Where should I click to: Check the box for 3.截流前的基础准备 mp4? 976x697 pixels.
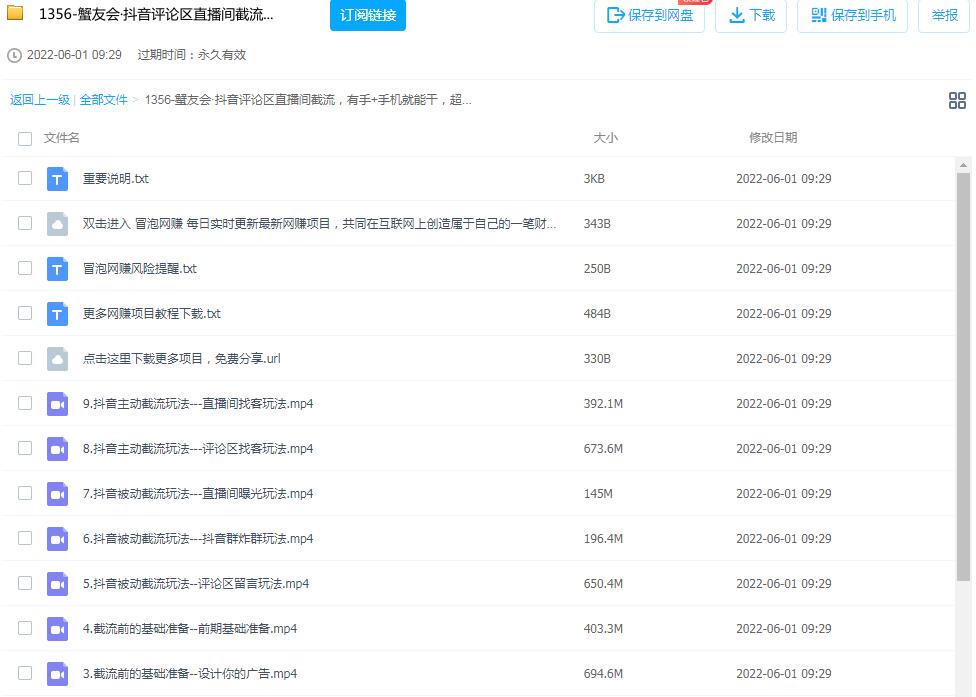[x=25, y=673]
